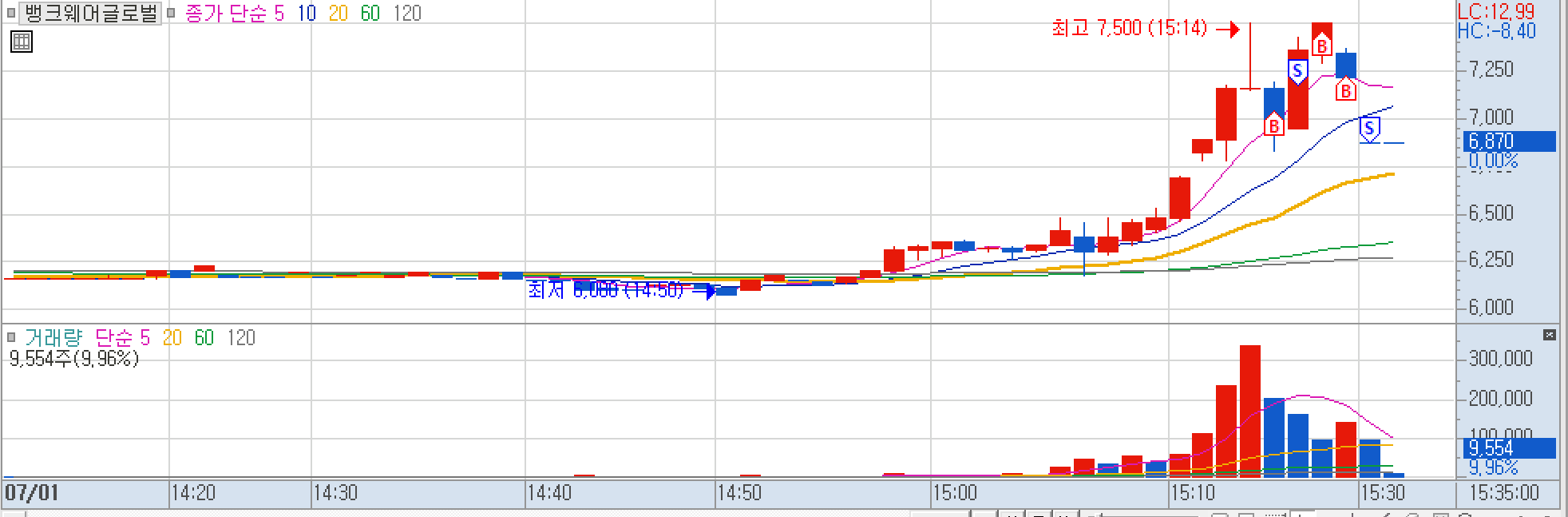Image resolution: width=1568 pixels, height=517 pixels.
Task: Select price moving average period 20
Action: point(339,14)
